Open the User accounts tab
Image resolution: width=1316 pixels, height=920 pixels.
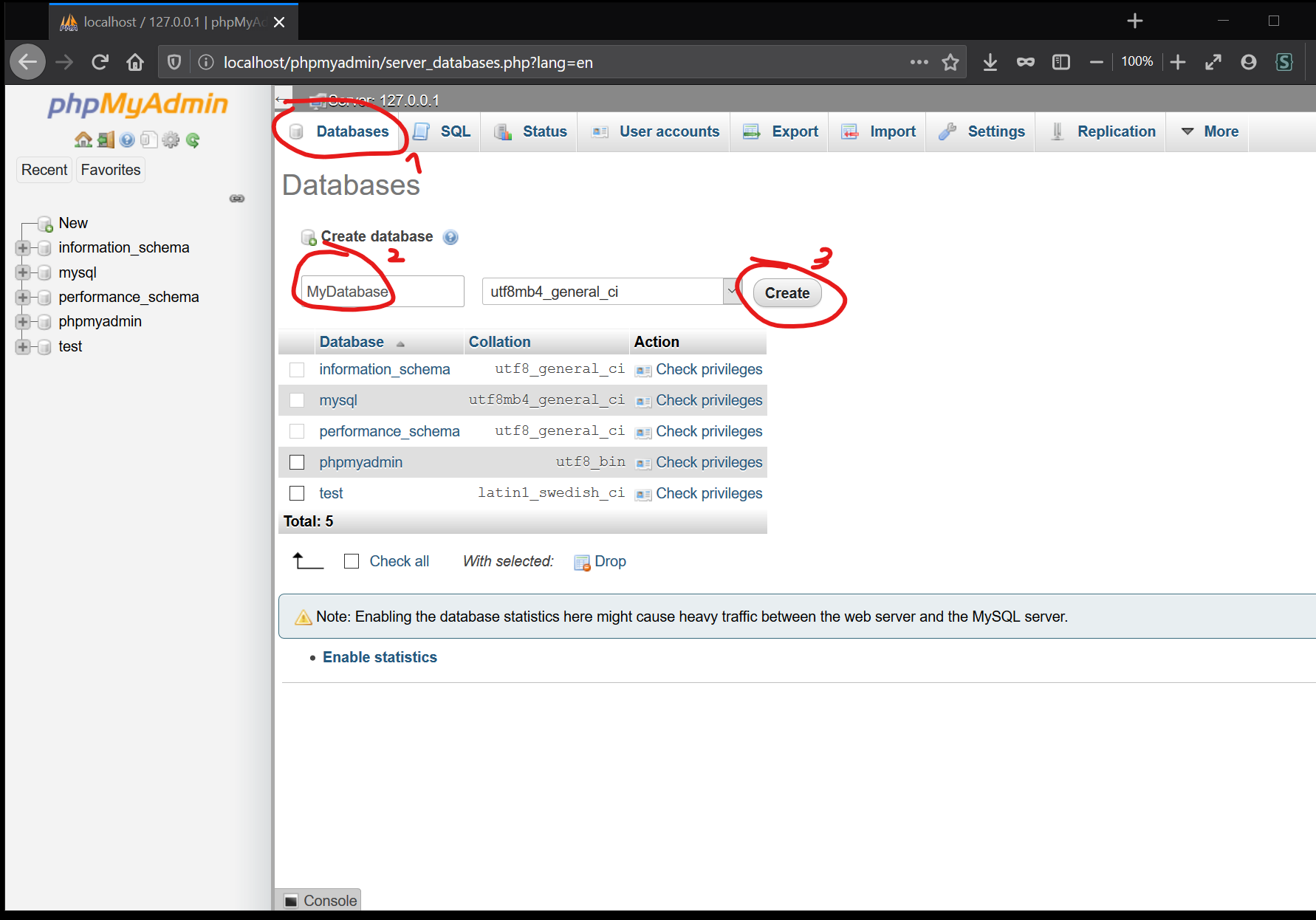point(655,131)
